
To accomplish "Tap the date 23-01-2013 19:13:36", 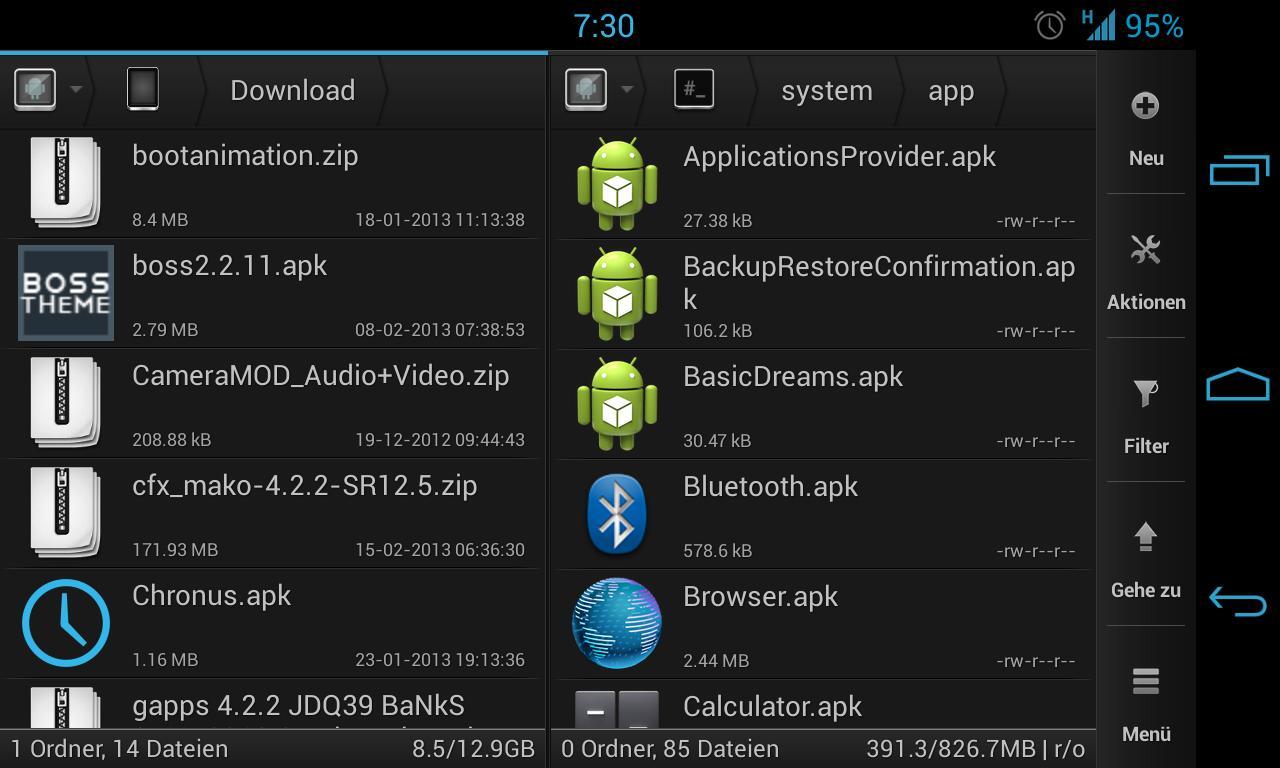I will tap(440, 660).
